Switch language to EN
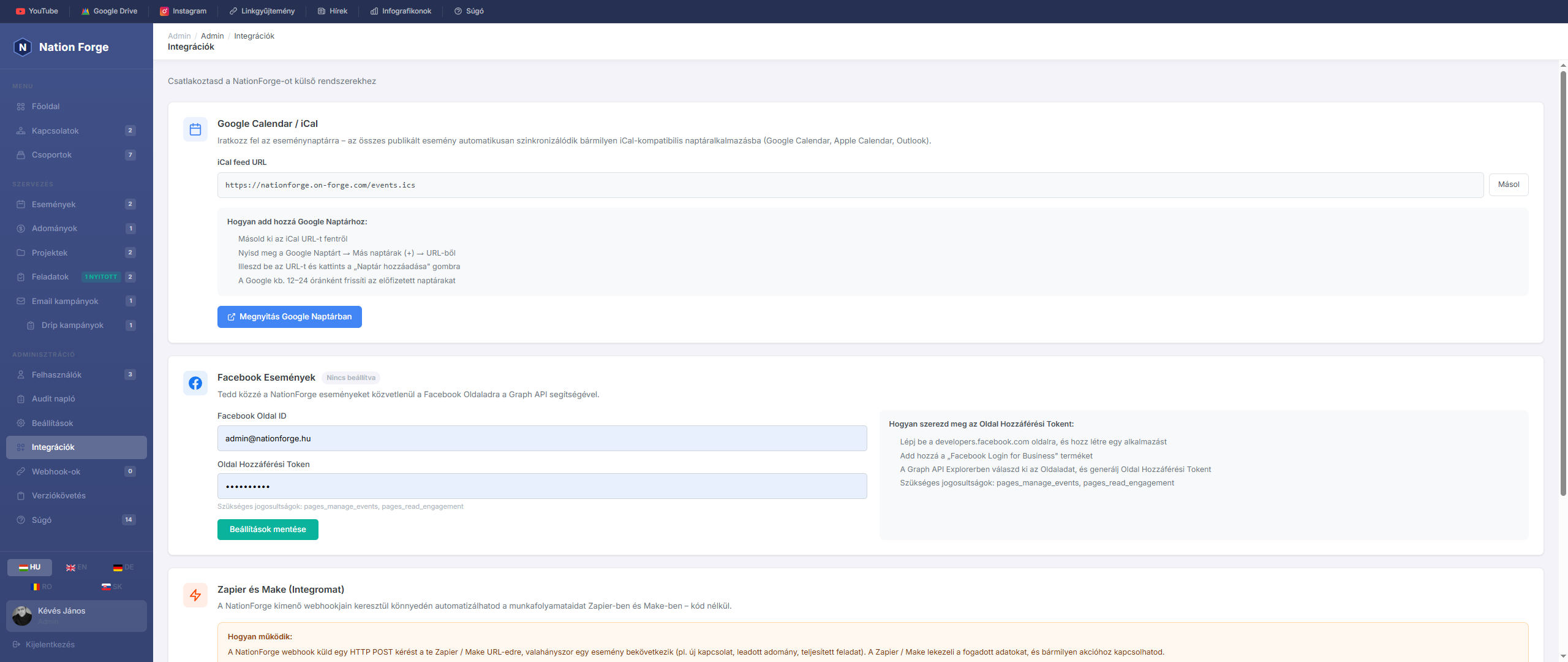 77,568
